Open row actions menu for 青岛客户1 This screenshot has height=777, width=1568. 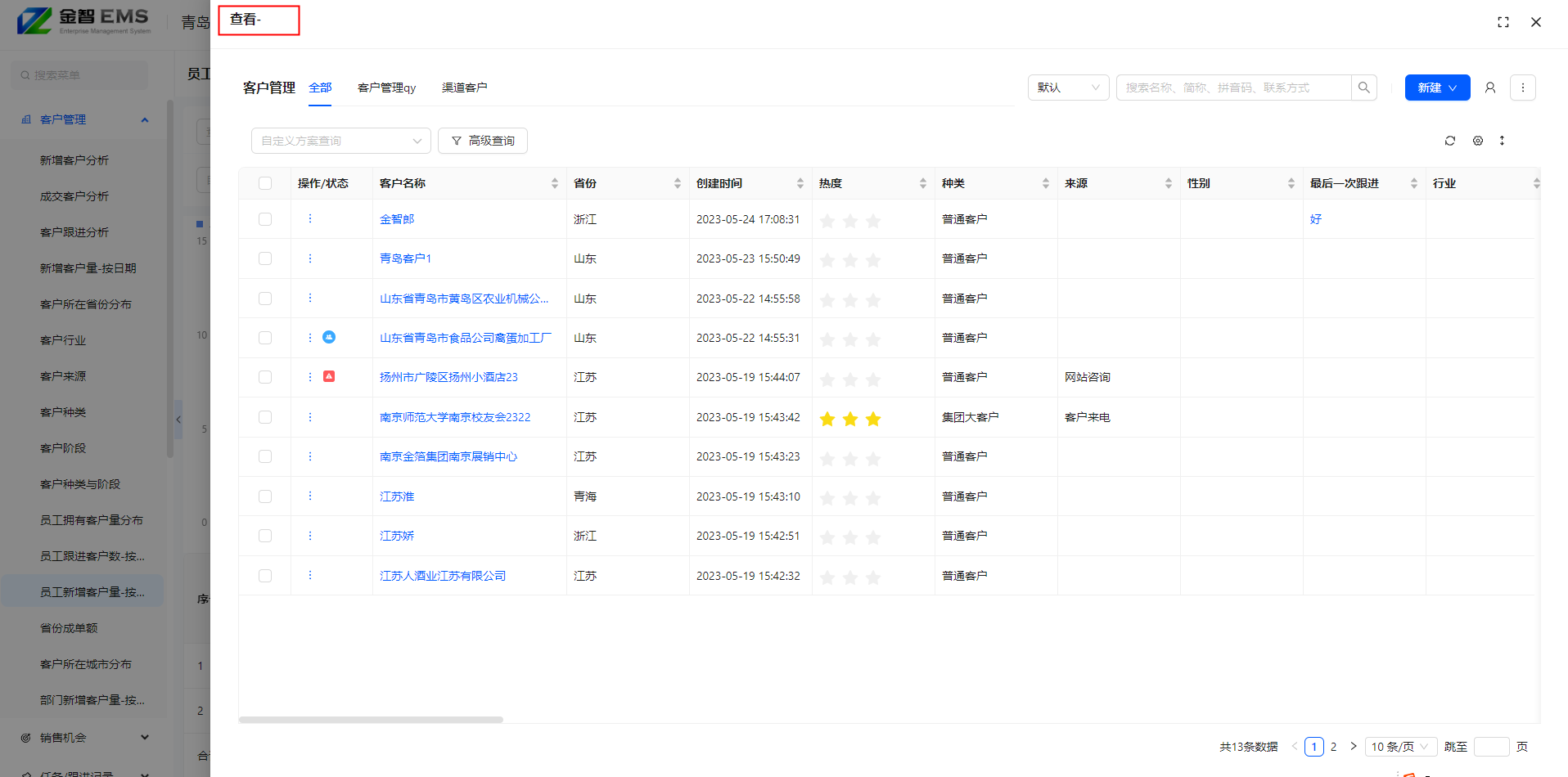coord(310,258)
